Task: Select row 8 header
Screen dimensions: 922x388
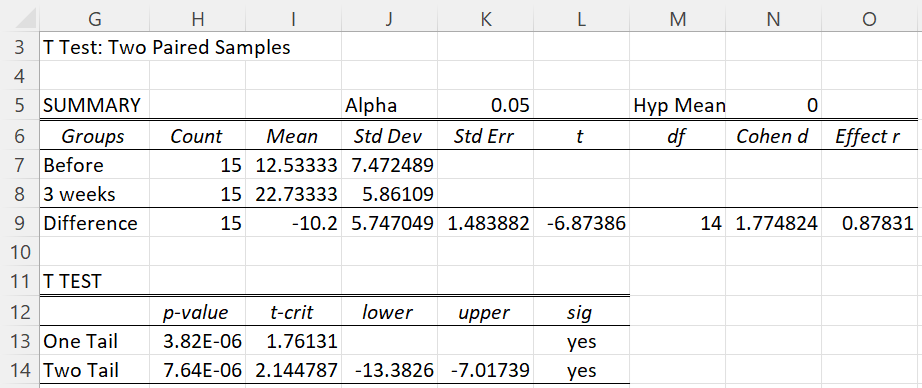Action: click(19, 194)
